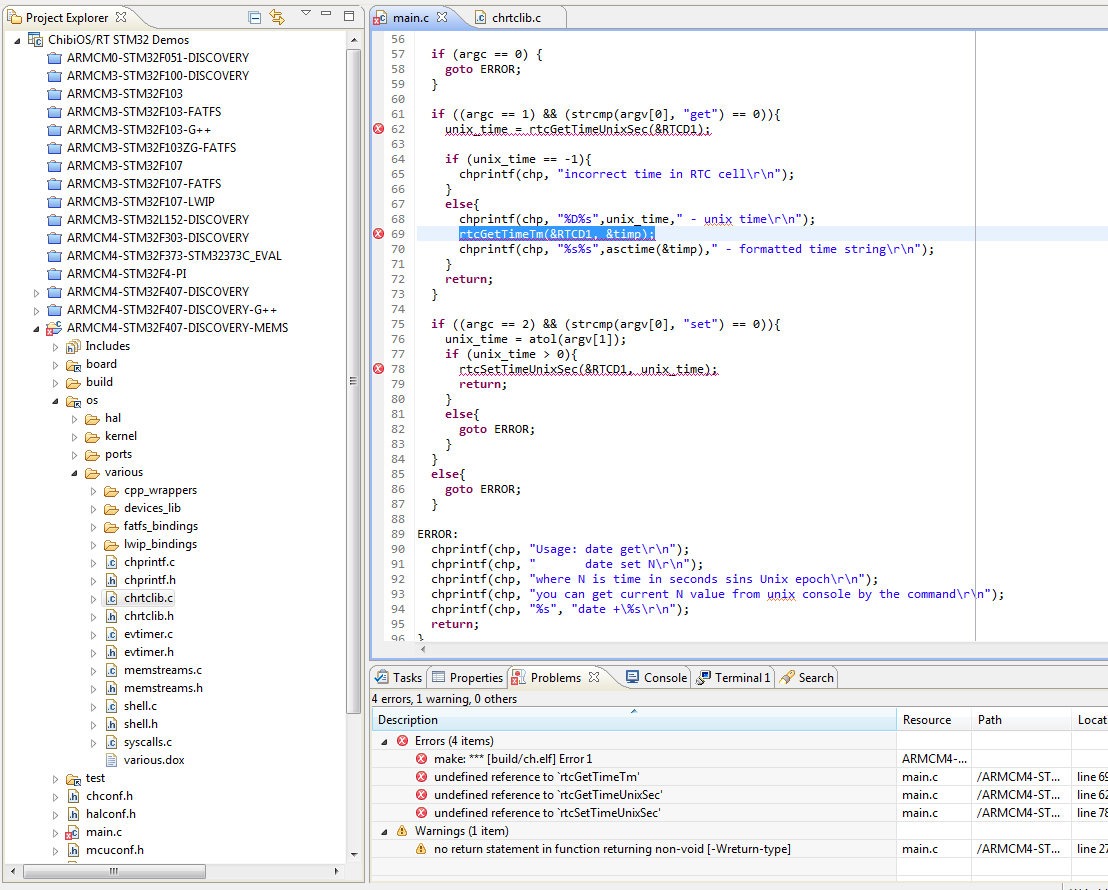Image resolution: width=1108 pixels, height=890 pixels.
Task: Collapse all in Project Explorer
Action: [x=255, y=17]
